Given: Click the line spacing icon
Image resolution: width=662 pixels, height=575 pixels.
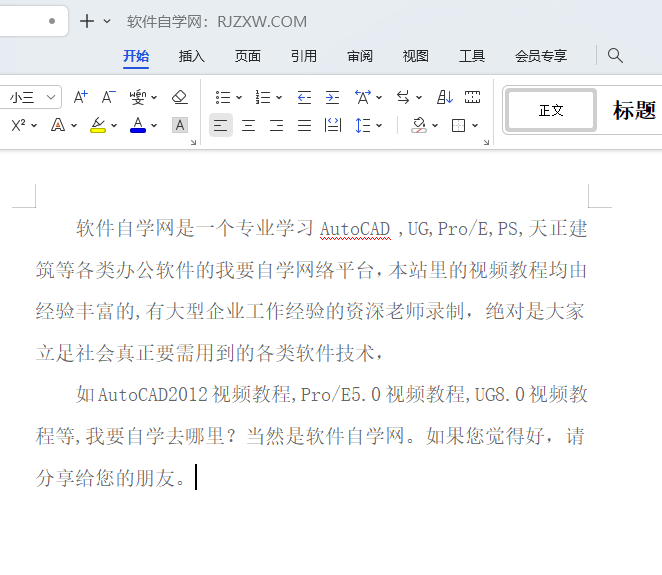Looking at the screenshot, I should pos(363,125).
